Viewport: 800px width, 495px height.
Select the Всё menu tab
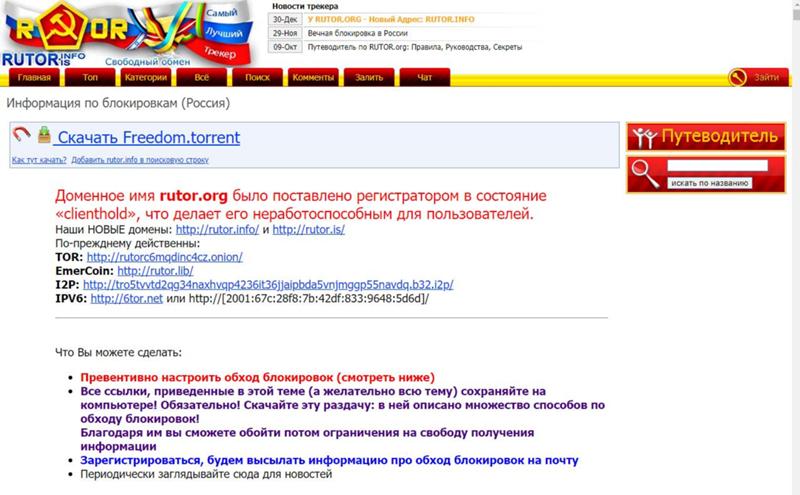202,77
